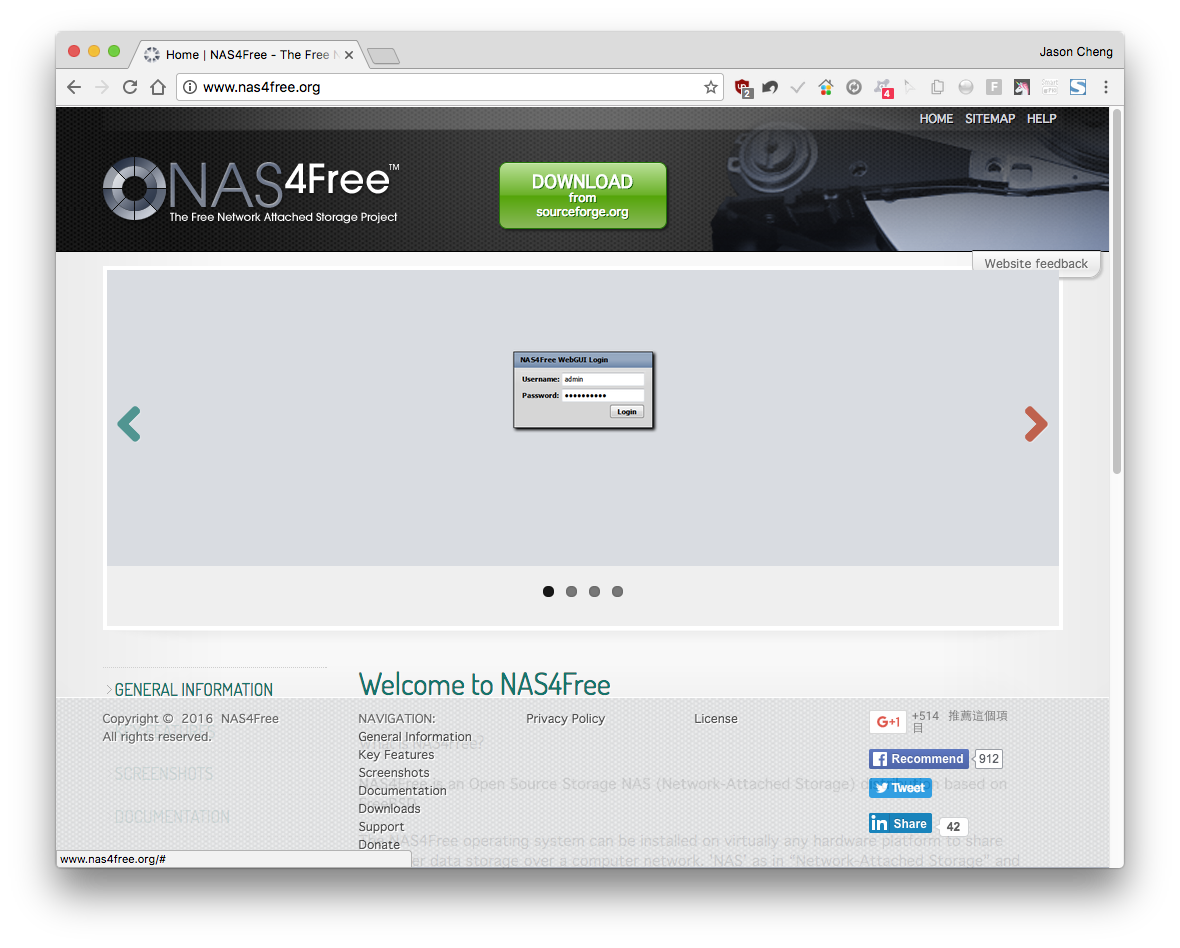
Task: Click the colorful house extension icon
Action: [826, 87]
